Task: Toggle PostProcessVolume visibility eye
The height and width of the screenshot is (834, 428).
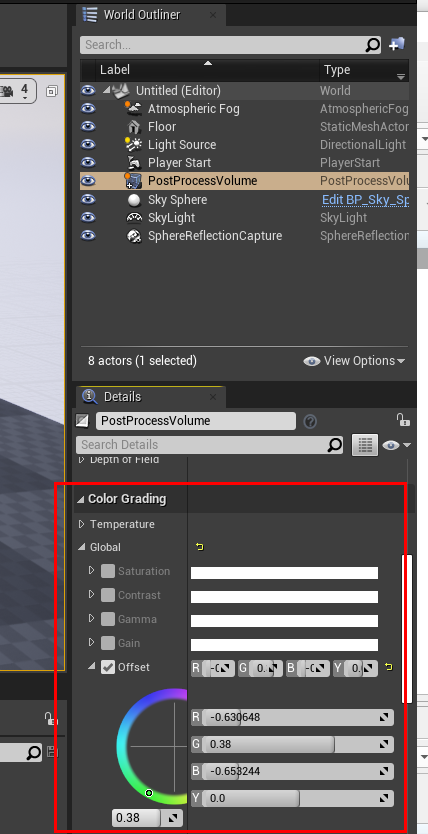Action: tap(88, 181)
